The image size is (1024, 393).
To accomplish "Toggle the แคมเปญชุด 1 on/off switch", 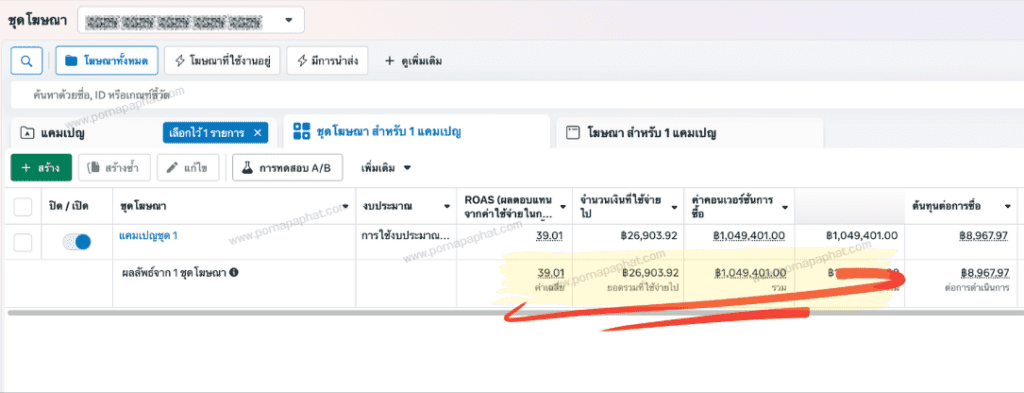I will tap(77, 242).
